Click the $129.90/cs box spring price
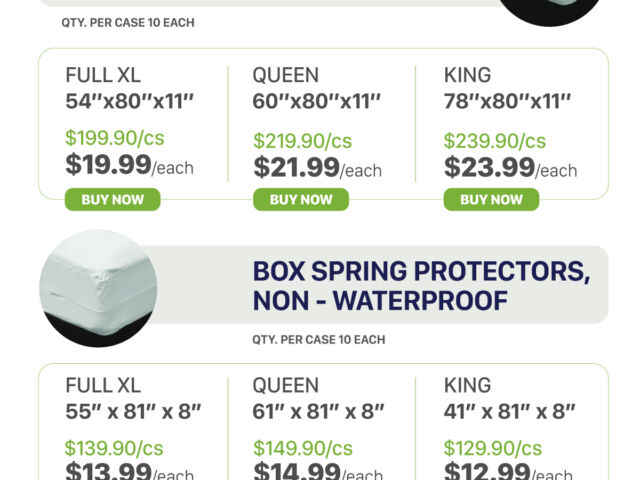The image size is (640, 480). [493, 448]
